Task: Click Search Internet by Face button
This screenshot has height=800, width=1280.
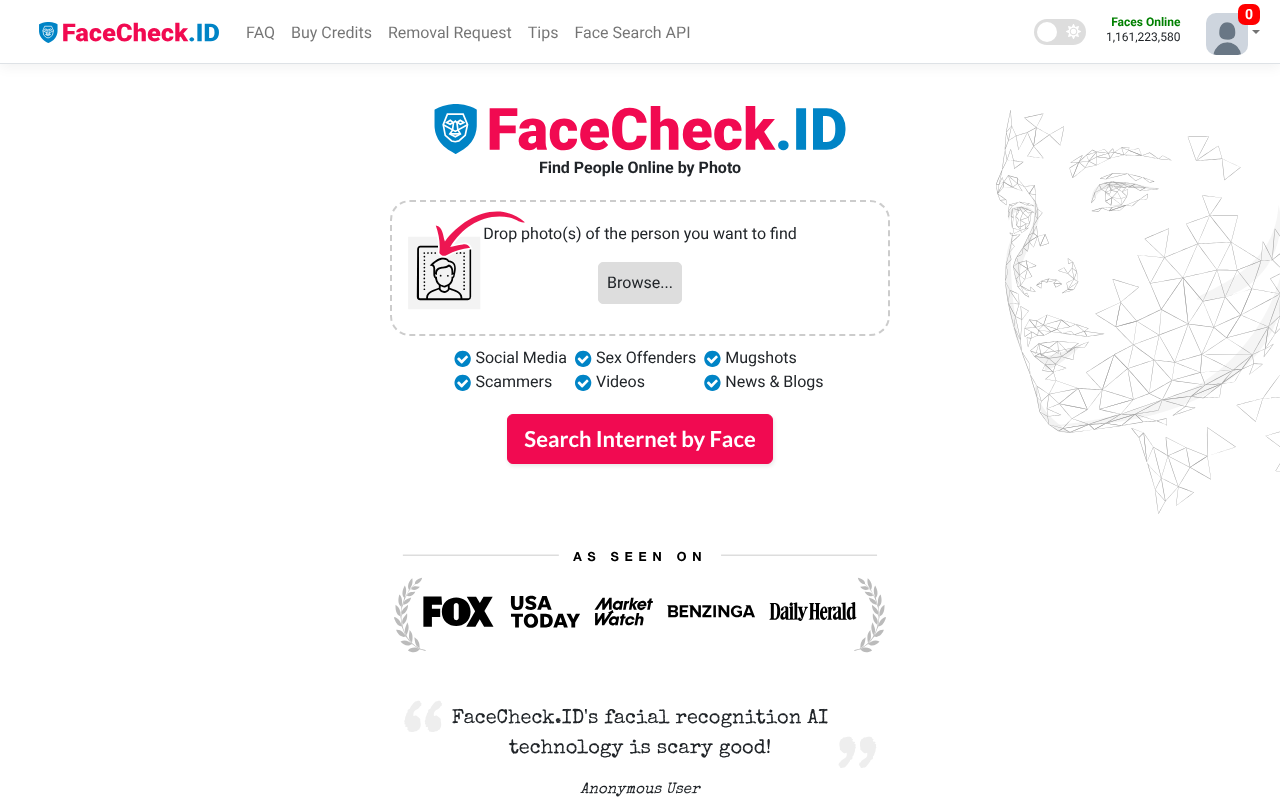Action: click(640, 439)
